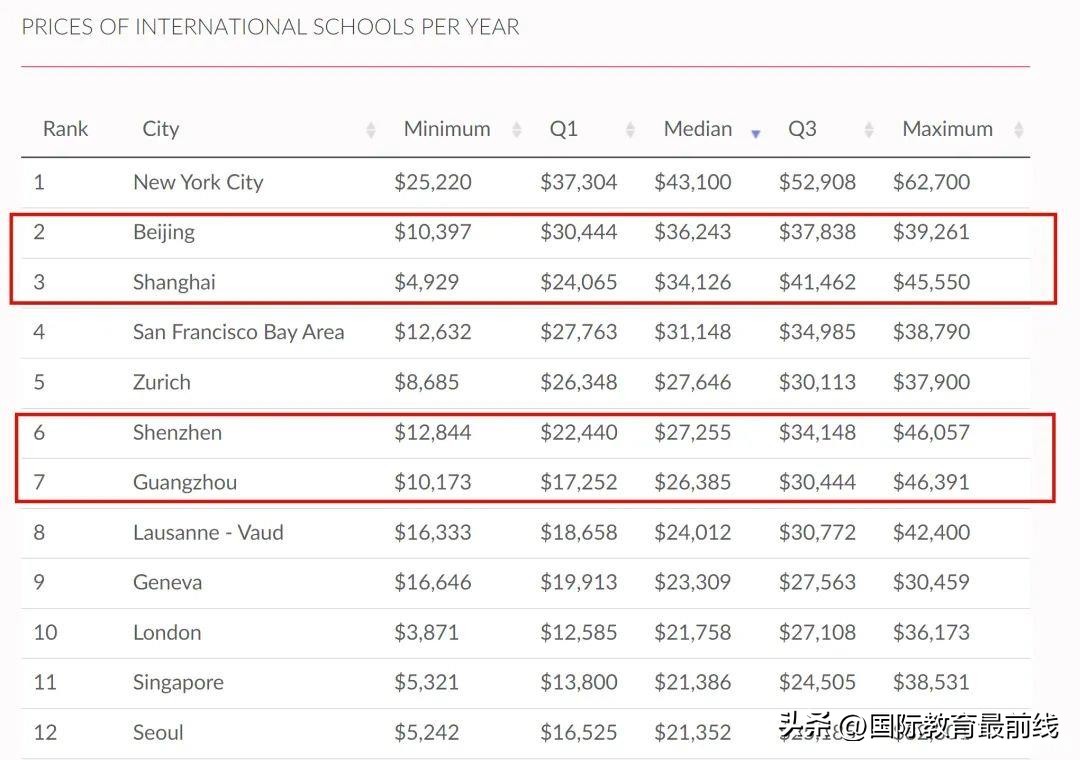Click the sort arrows beside Q1 header
Viewport: 1080px width, 760px height.
pyautogui.click(x=631, y=129)
